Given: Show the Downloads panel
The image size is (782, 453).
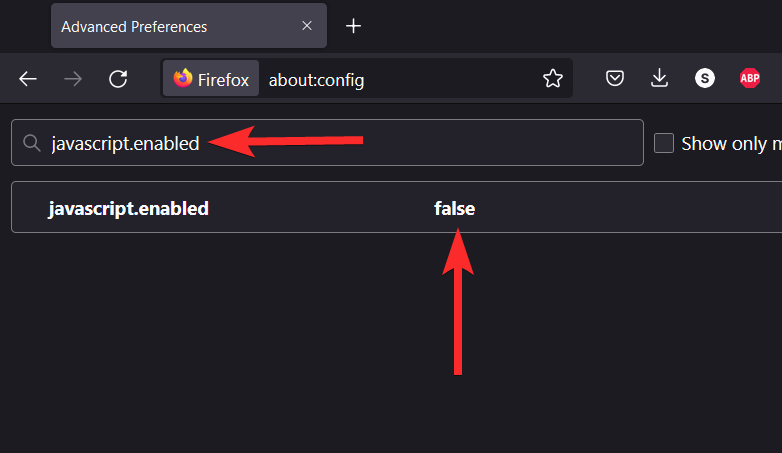Looking at the screenshot, I should tap(660, 79).
